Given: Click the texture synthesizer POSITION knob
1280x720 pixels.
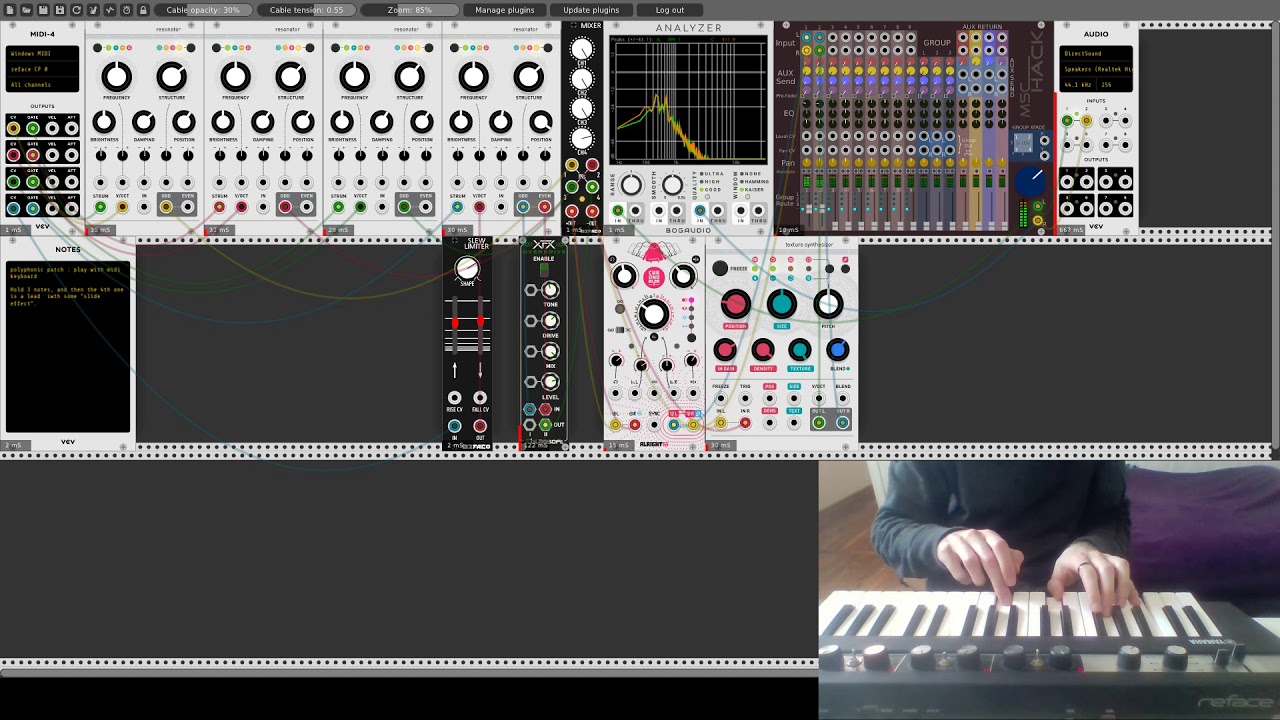Looking at the screenshot, I should [735, 304].
